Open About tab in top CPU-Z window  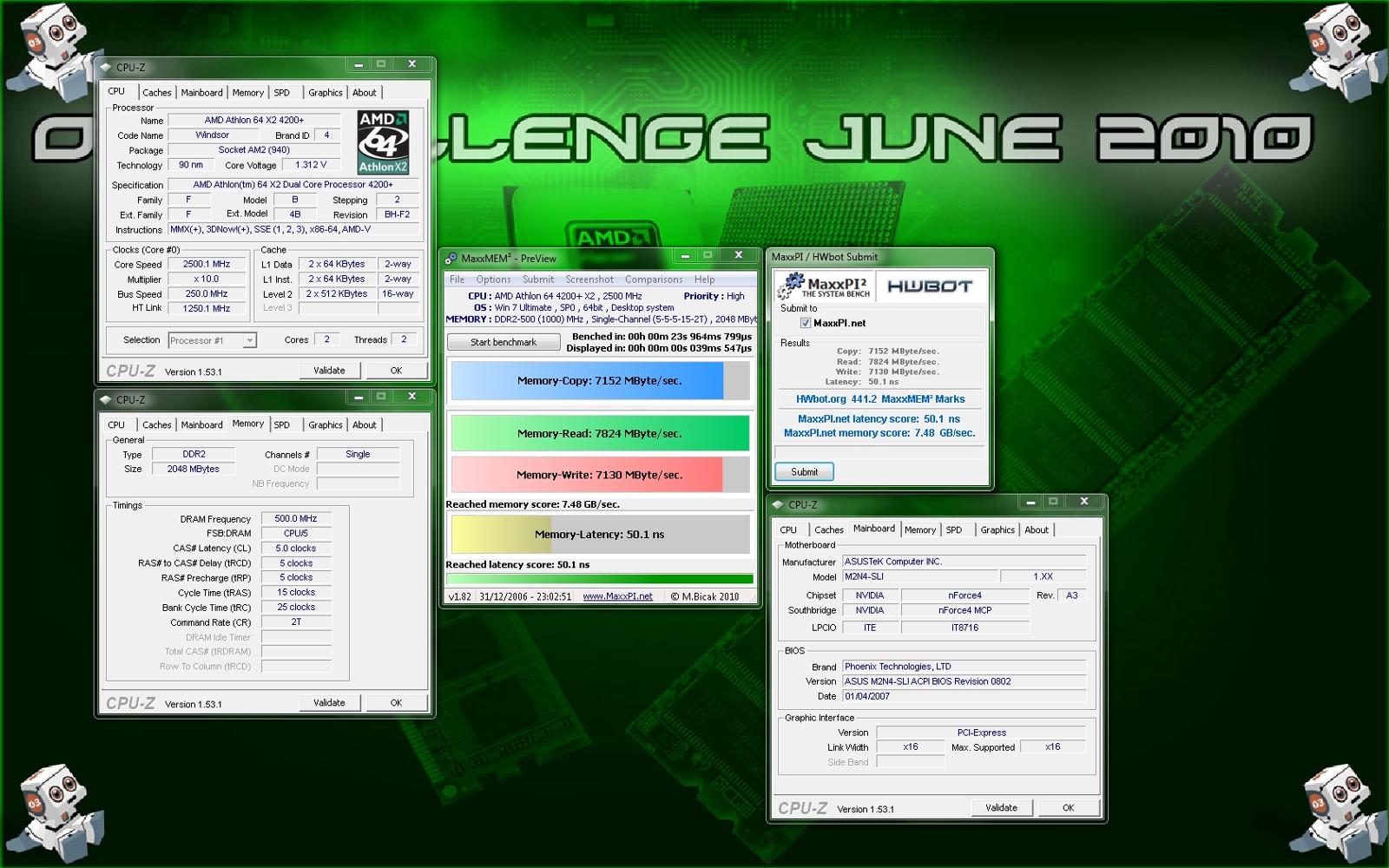click(x=365, y=93)
